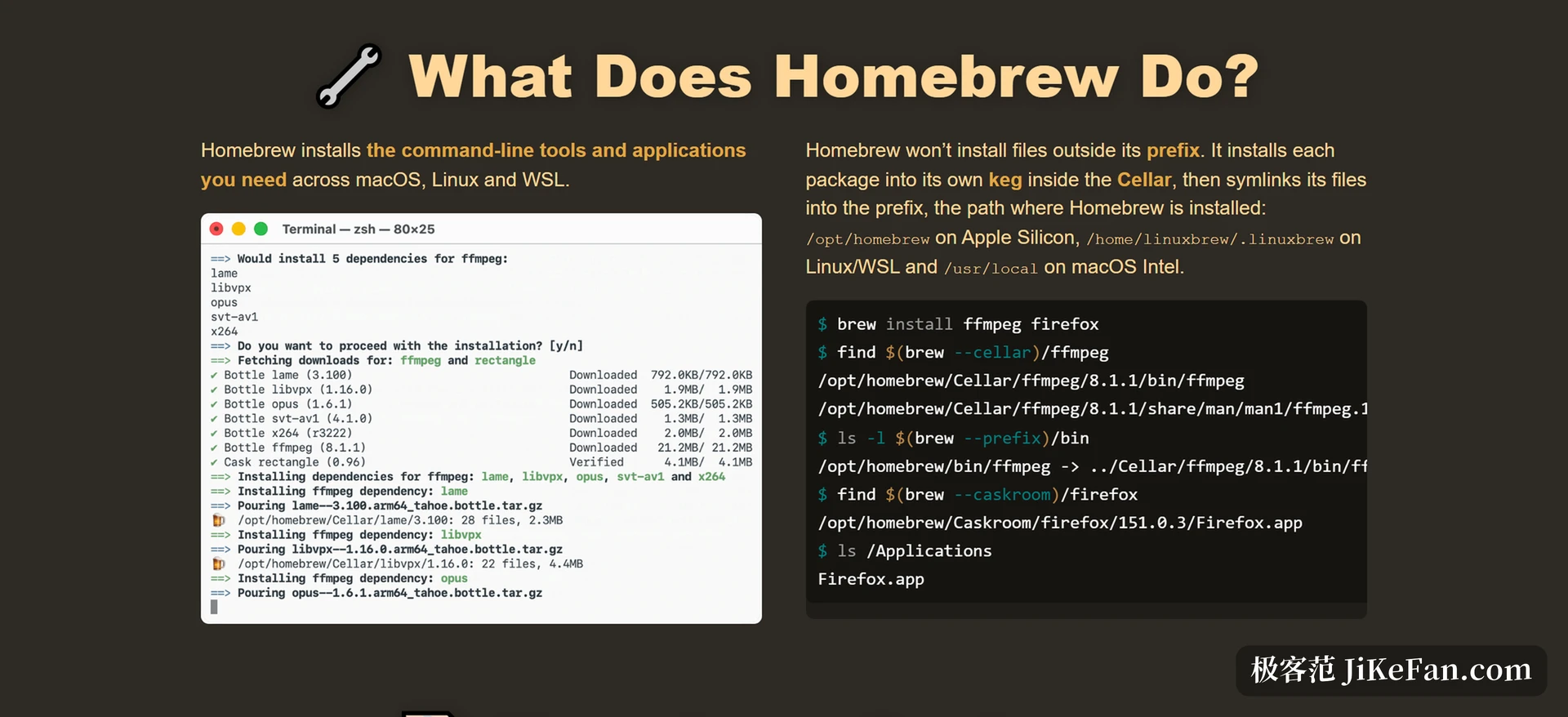The width and height of the screenshot is (1568, 717).
Task: Select the 'Pouring lame--3.100.arm64_tahoe.bottle.tar.gz' line
Action: 376,506
